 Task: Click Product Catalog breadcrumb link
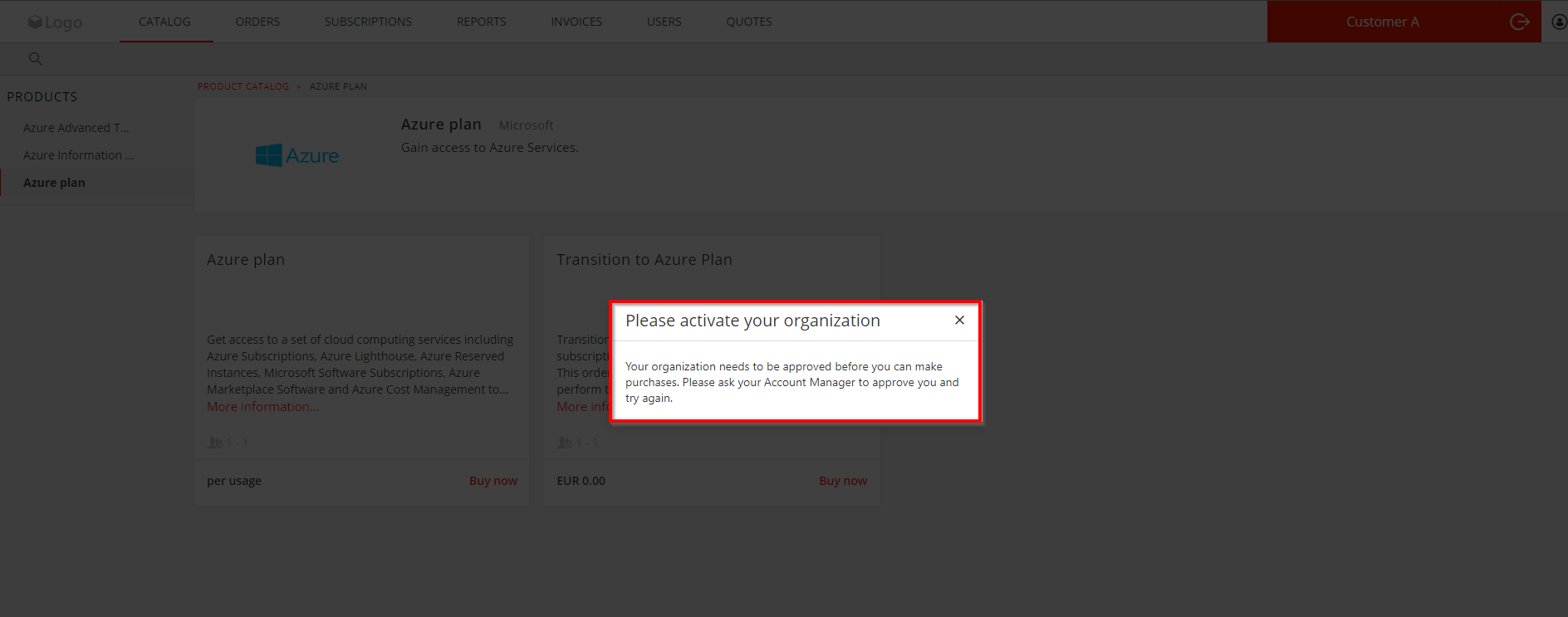click(243, 86)
